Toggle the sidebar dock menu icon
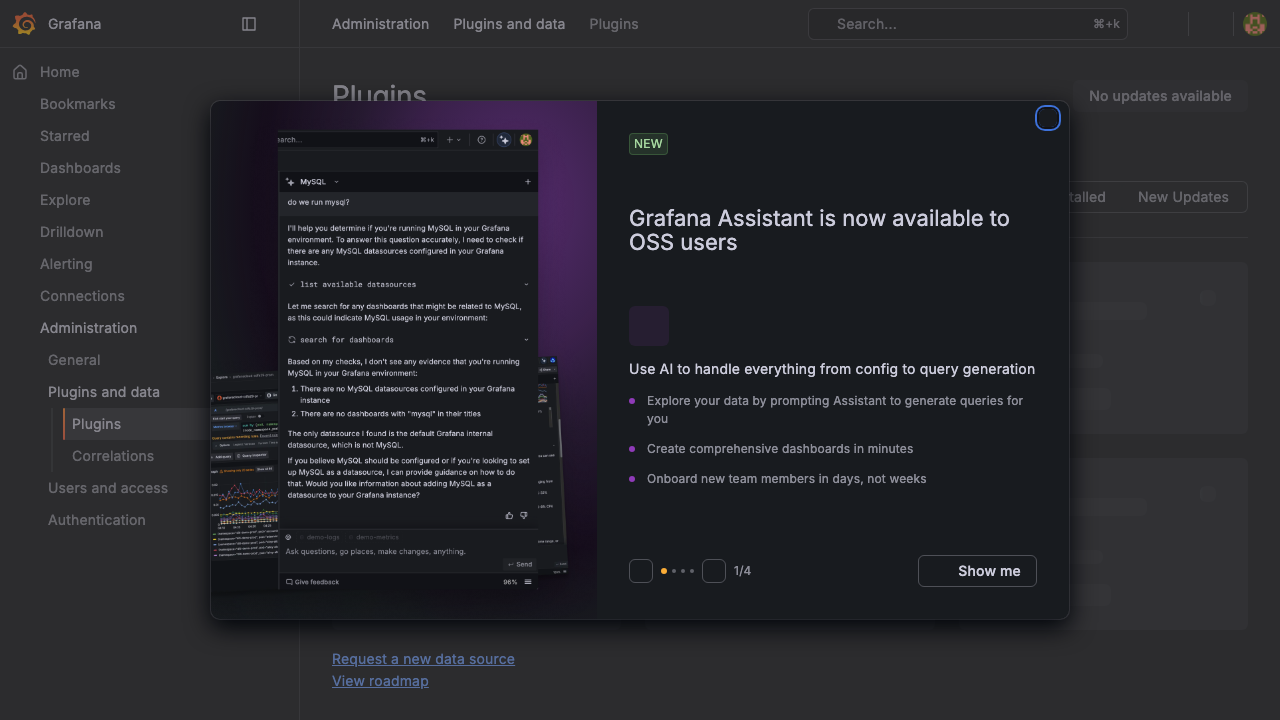 [x=249, y=24]
